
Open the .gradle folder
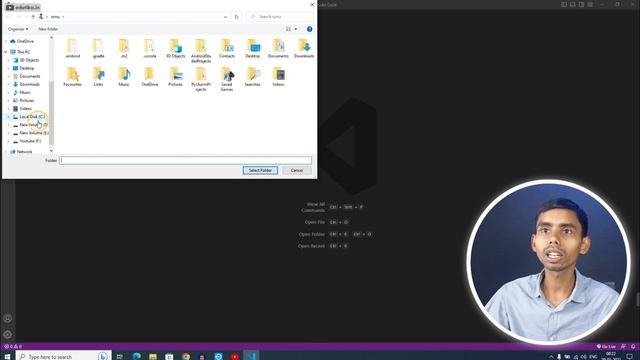(98, 49)
